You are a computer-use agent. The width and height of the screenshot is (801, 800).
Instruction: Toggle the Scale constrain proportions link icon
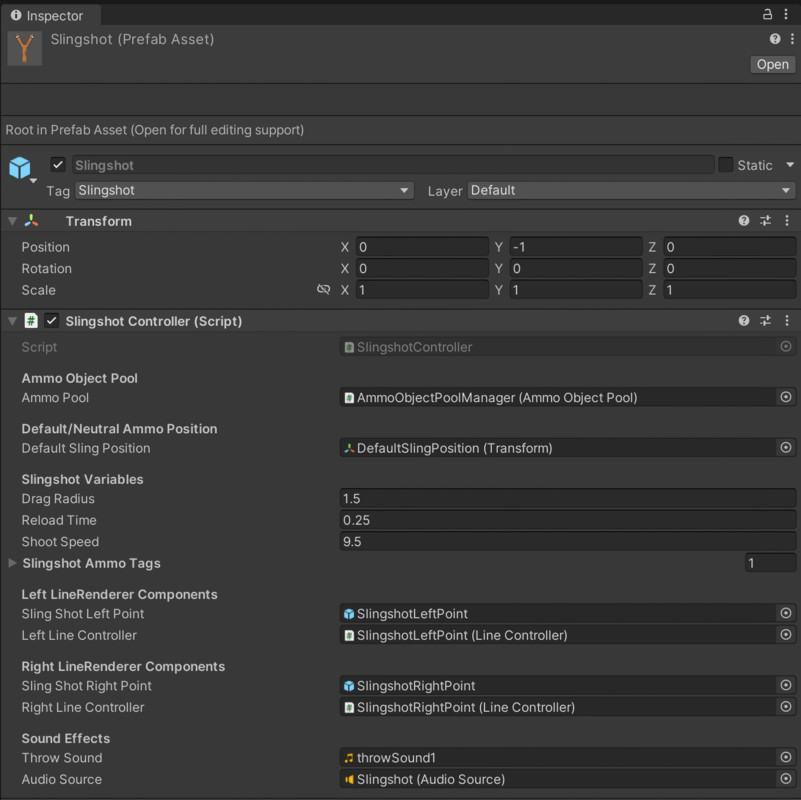[323, 290]
